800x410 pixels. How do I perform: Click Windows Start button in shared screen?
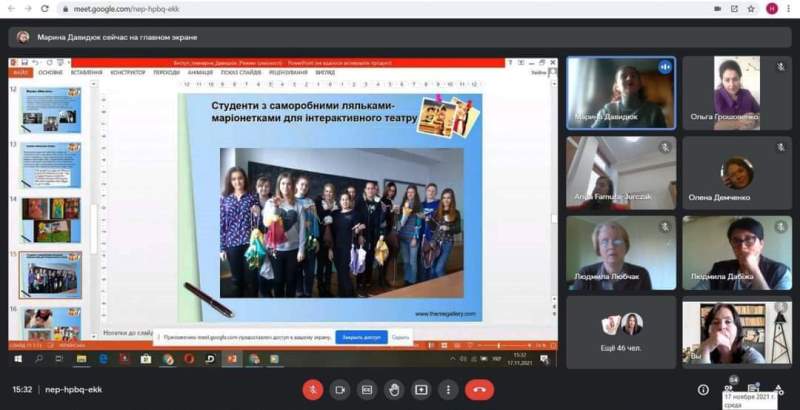[x=18, y=360]
